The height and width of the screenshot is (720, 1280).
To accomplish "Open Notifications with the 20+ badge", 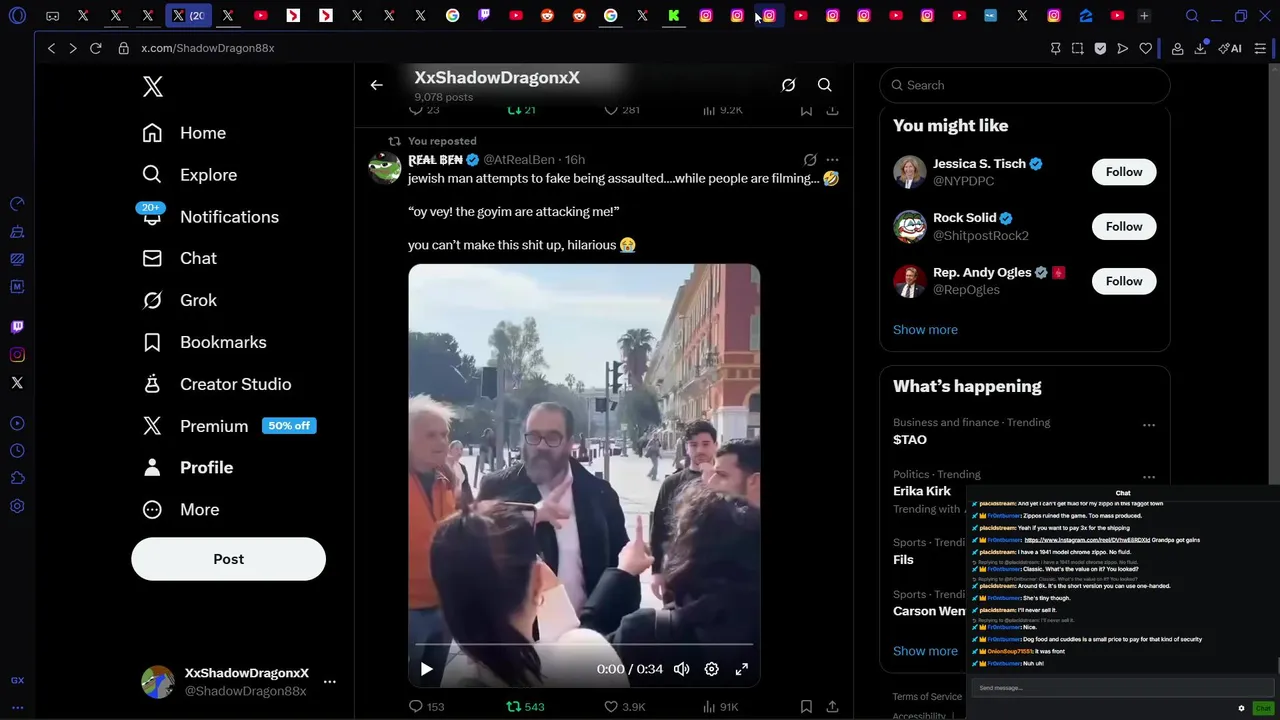I will (x=211, y=217).
